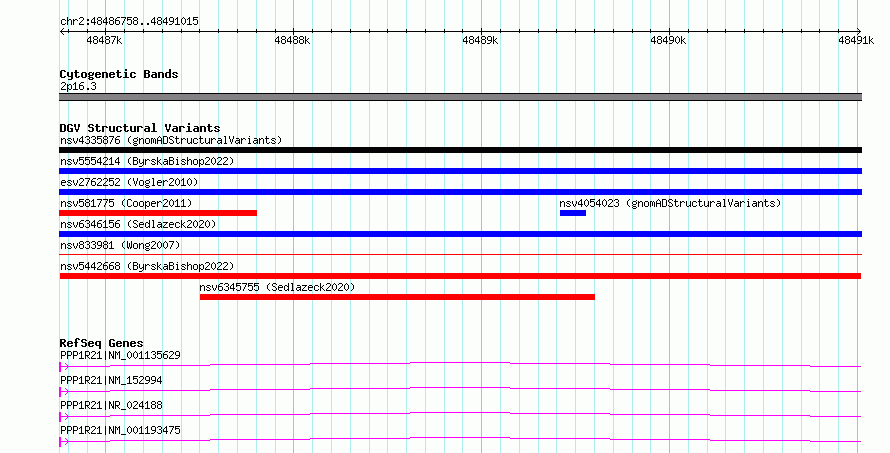Image resolution: width=890 pixels, height=453 pixels.
Task: Click the 48491k ruler tick label
Action: (x=856, y=40)
